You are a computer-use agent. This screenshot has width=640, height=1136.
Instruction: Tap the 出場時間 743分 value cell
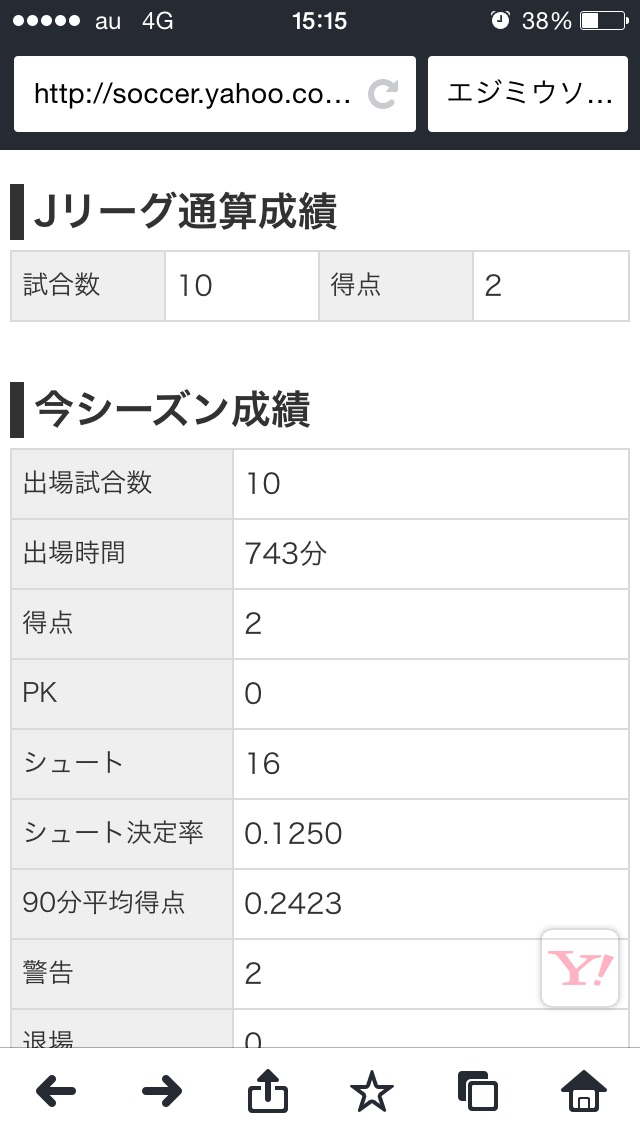pos(430,554)
